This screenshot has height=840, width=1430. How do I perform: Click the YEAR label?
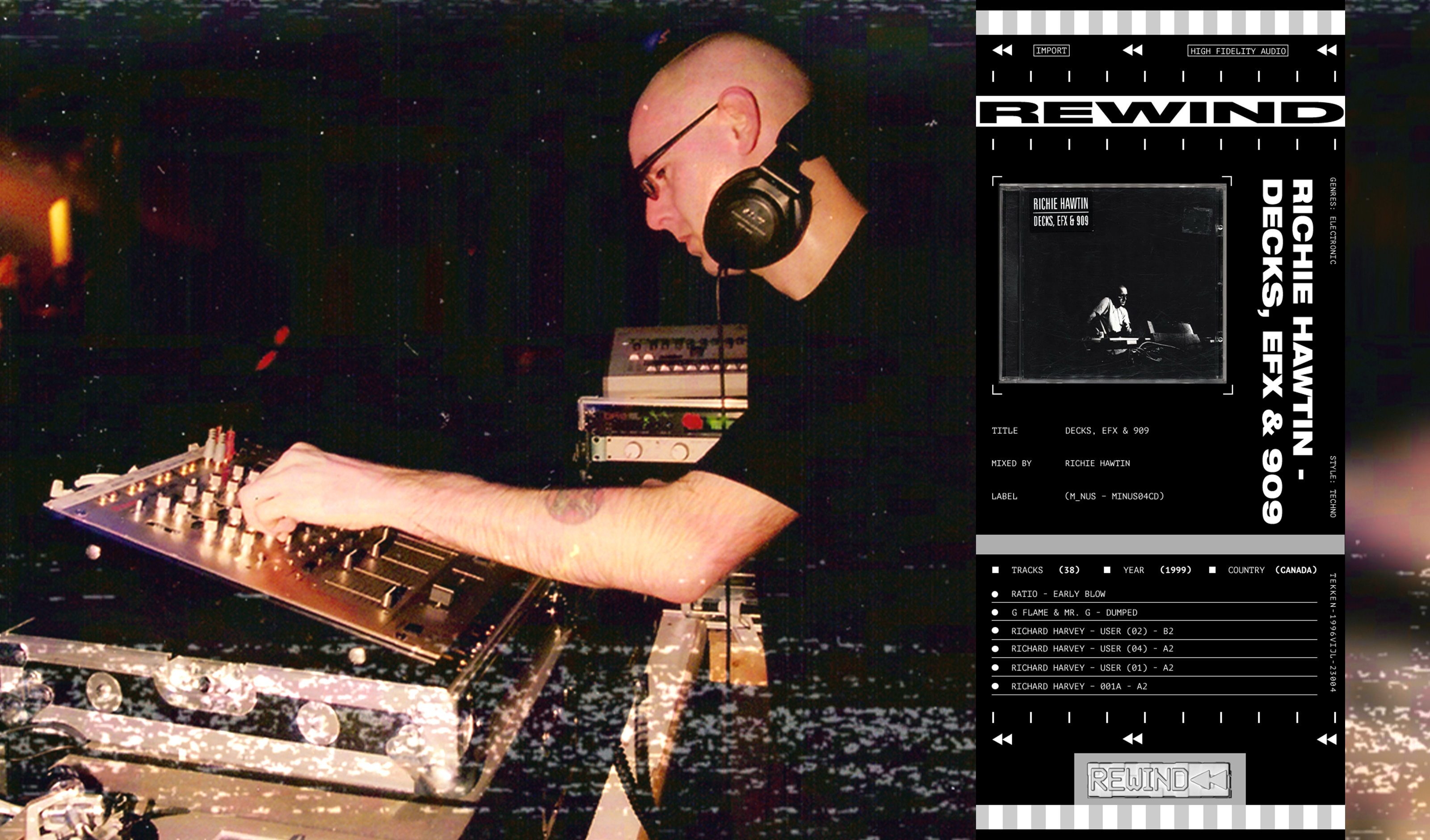tap(1134, 570)
